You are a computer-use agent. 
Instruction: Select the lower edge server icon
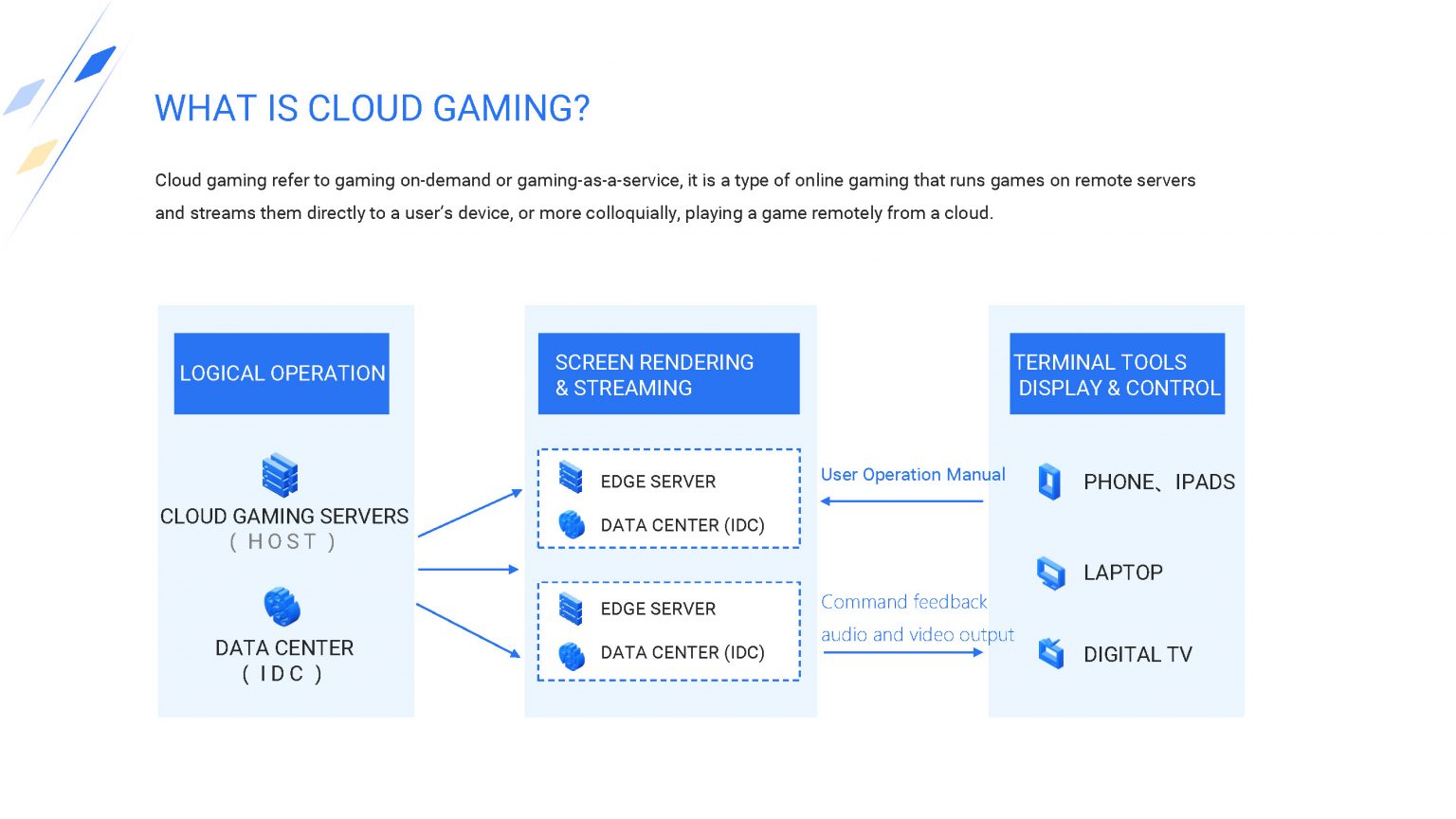coord(571,607)
